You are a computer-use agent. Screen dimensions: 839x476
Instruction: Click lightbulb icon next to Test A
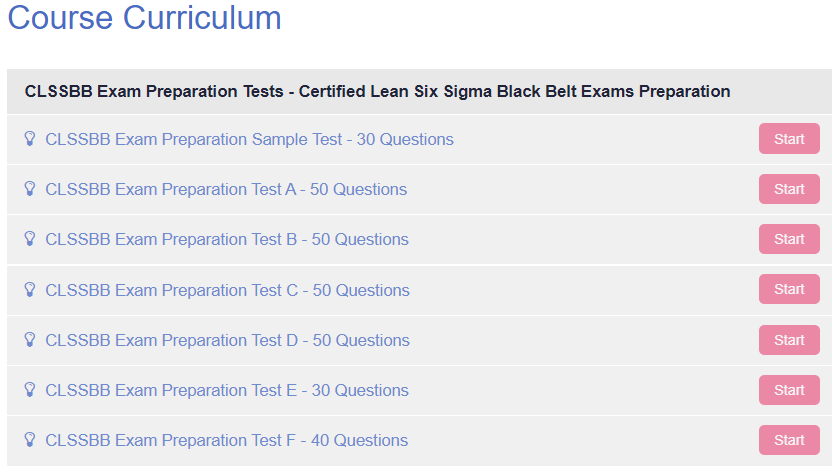pyautogui.click(x=30, y=189)
